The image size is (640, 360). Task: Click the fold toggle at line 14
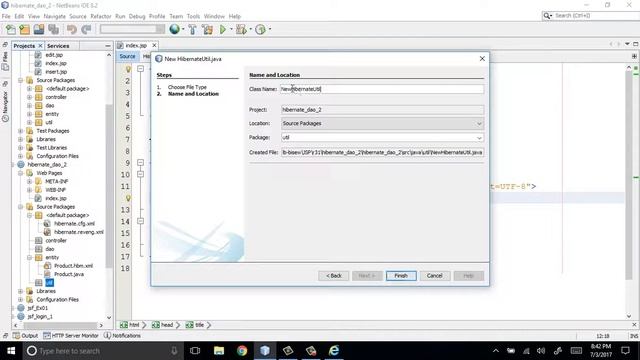pos(140,221)
